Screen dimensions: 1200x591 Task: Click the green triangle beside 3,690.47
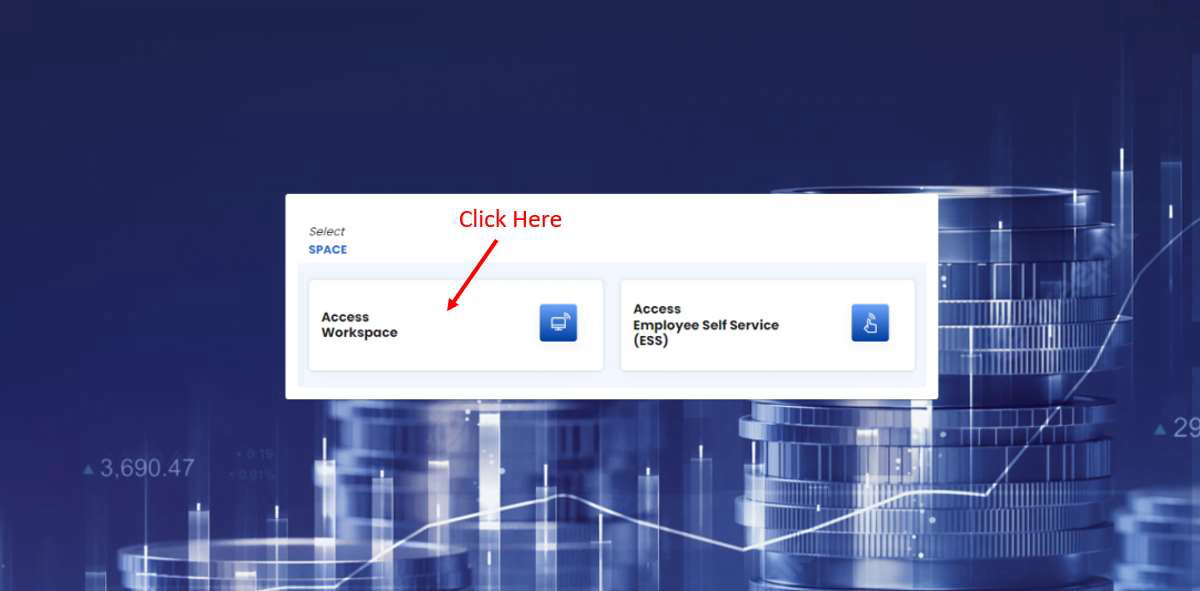[x=89, y=469]
